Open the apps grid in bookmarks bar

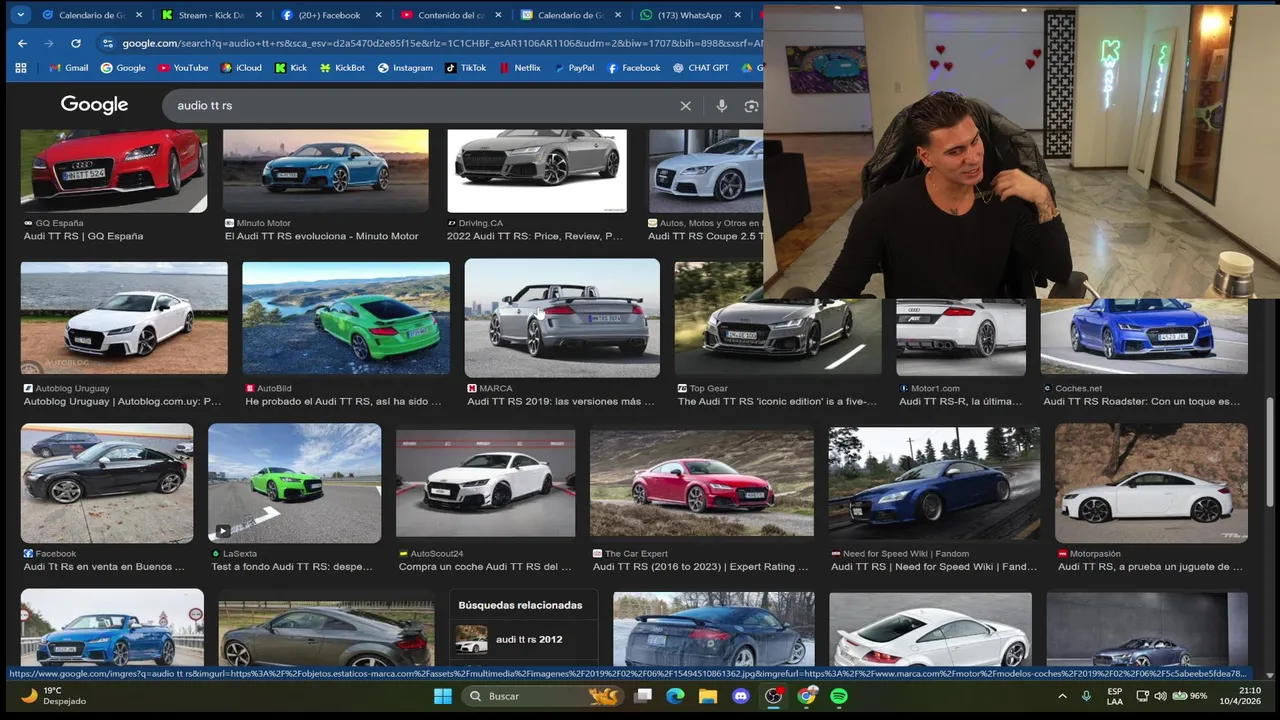click(x=21, y=68)
